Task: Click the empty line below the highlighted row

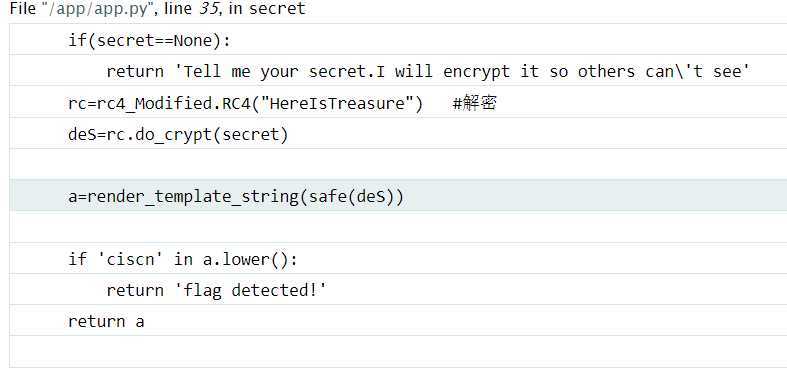Action: [398, 227]
